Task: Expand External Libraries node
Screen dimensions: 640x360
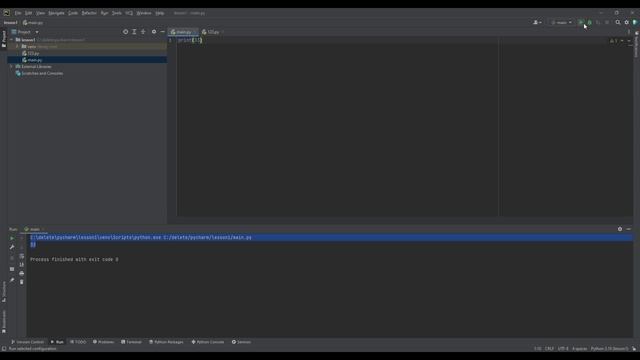Action: coord(11,67)
